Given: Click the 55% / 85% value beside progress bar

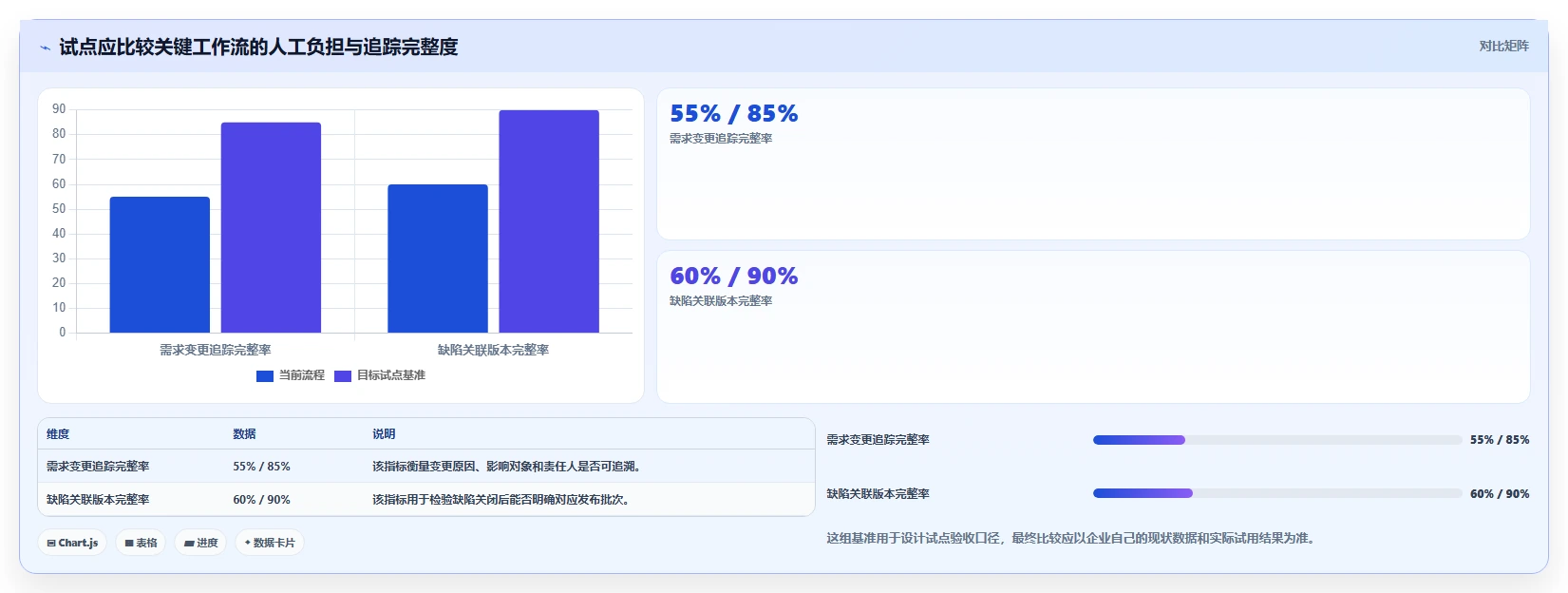Looking at the screenshot, I should pyautogui.click(x=1500, y=440).
